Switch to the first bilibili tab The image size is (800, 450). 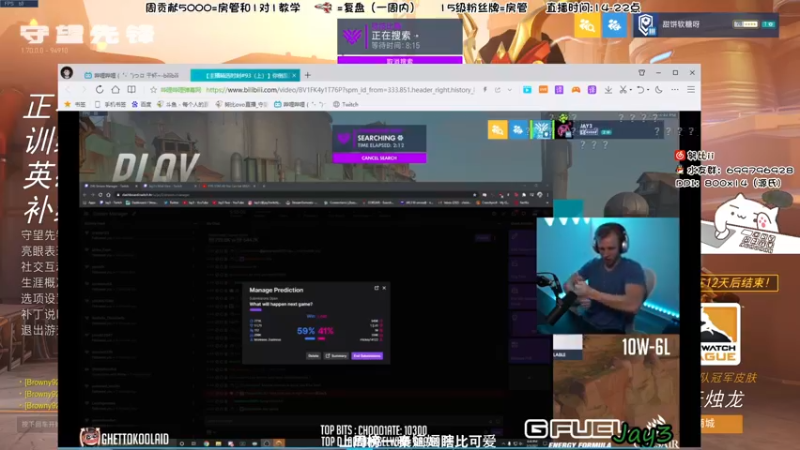click(134, 75)
